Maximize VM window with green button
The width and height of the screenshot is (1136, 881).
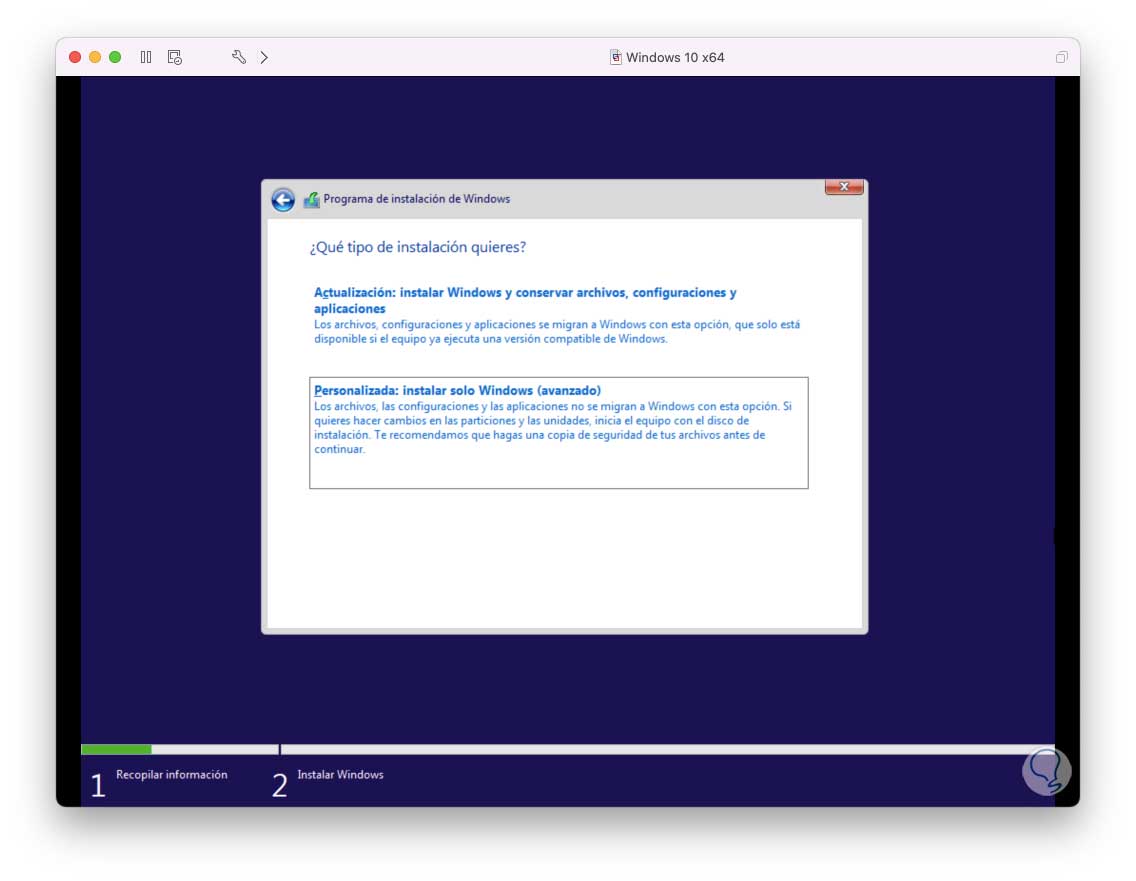coord(115,57)
